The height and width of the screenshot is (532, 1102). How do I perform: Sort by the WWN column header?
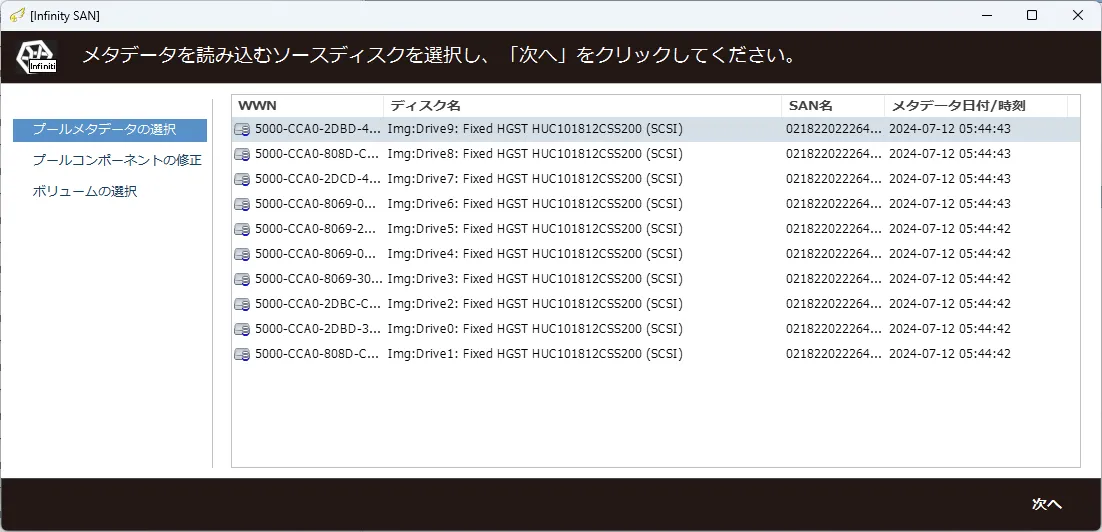point(307,106)
